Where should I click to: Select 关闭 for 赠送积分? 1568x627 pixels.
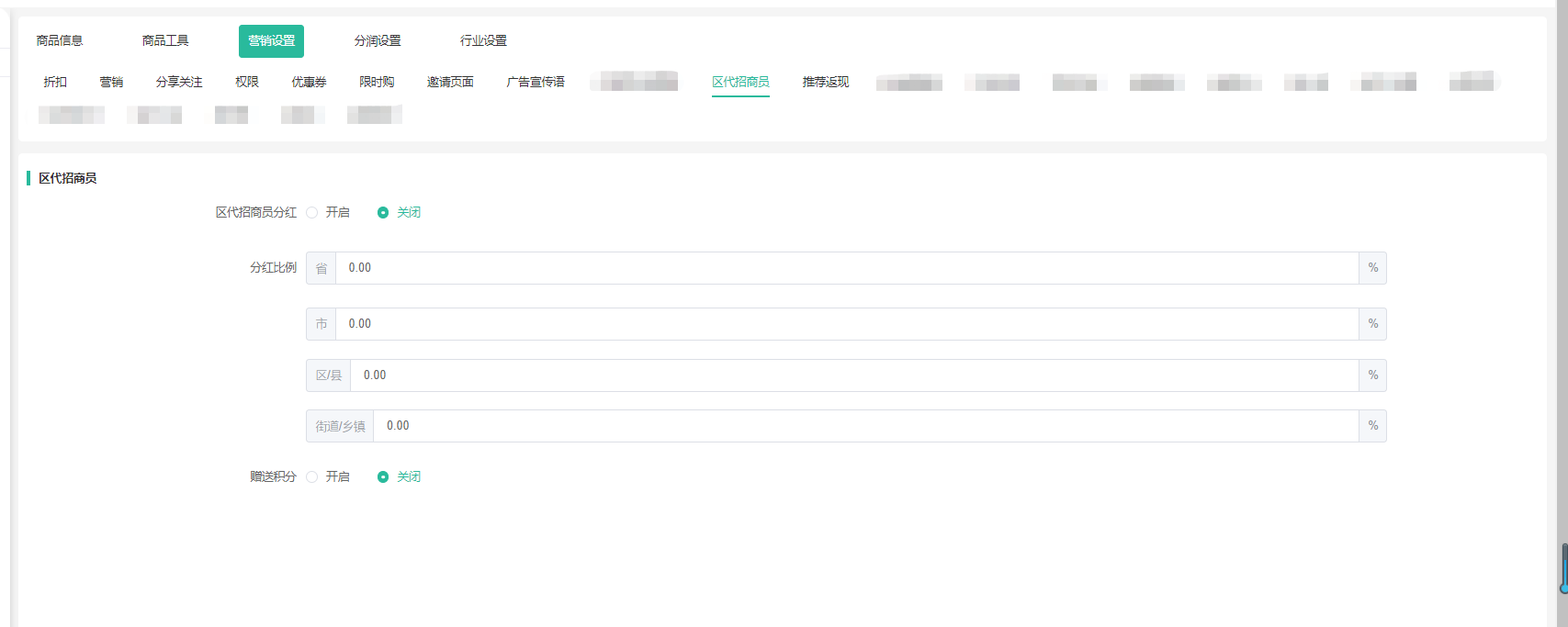383,477
